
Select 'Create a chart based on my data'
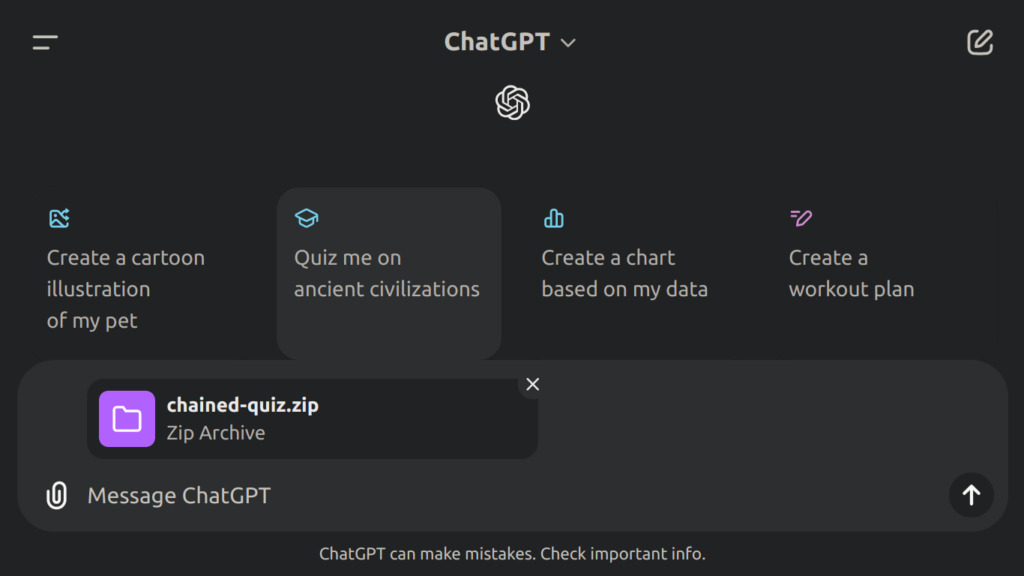624,273
